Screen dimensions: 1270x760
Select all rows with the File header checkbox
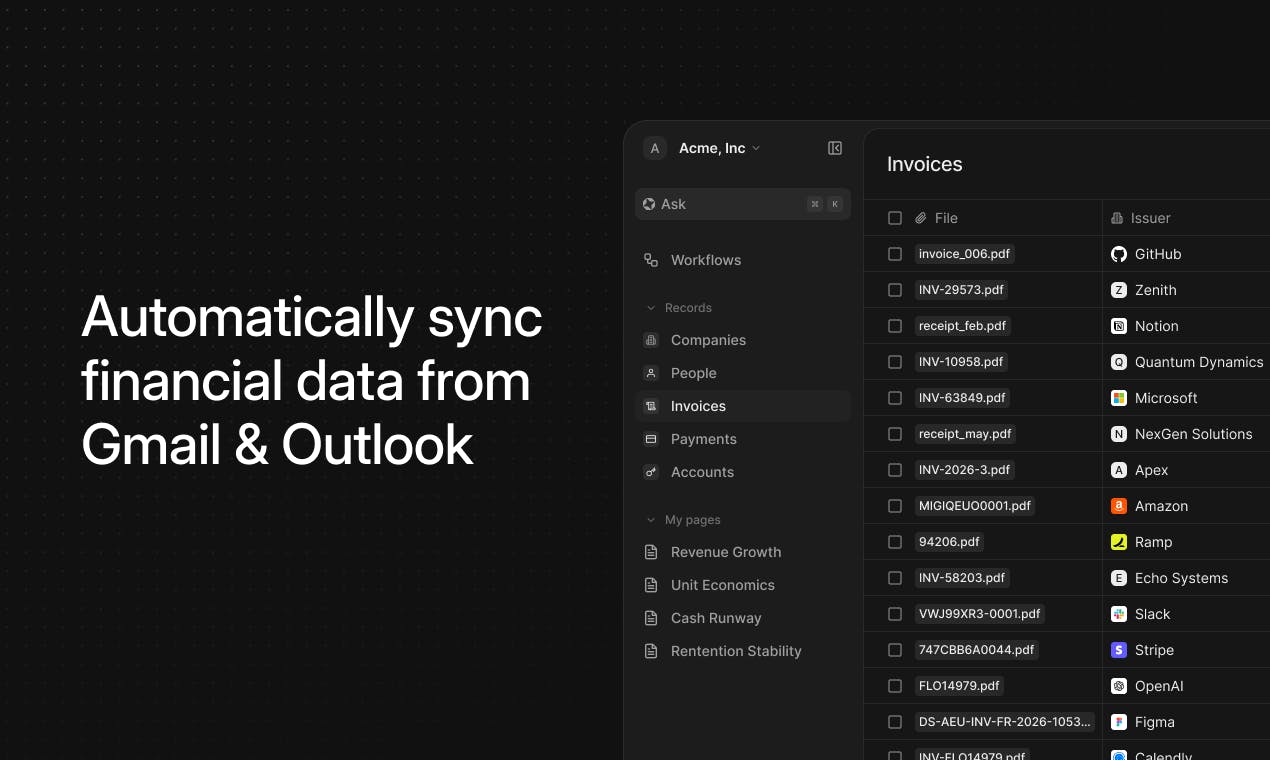tap(895, 218)
